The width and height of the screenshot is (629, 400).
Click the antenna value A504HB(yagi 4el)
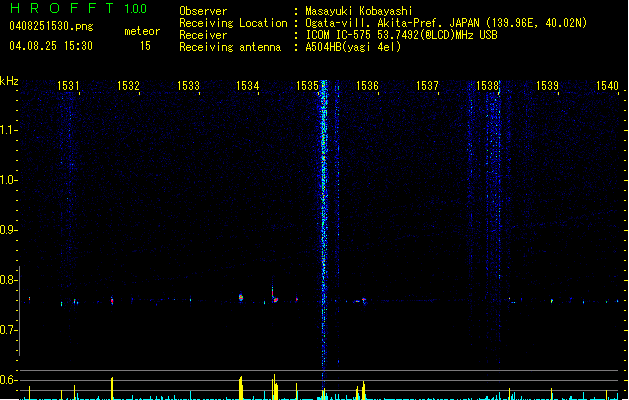pyautogui.click(x=353, y=47)
